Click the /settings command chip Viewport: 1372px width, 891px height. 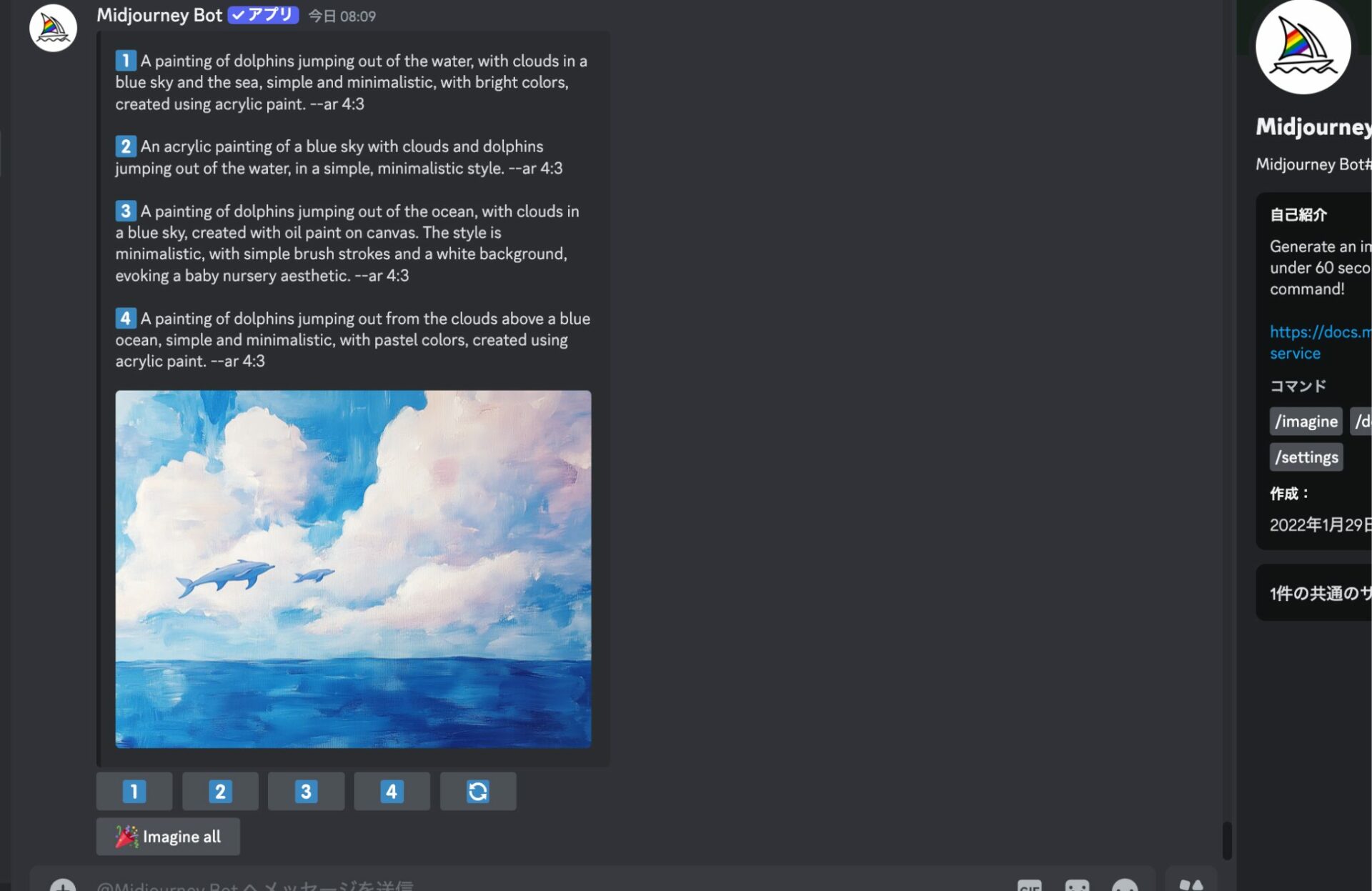(1306, 457)
